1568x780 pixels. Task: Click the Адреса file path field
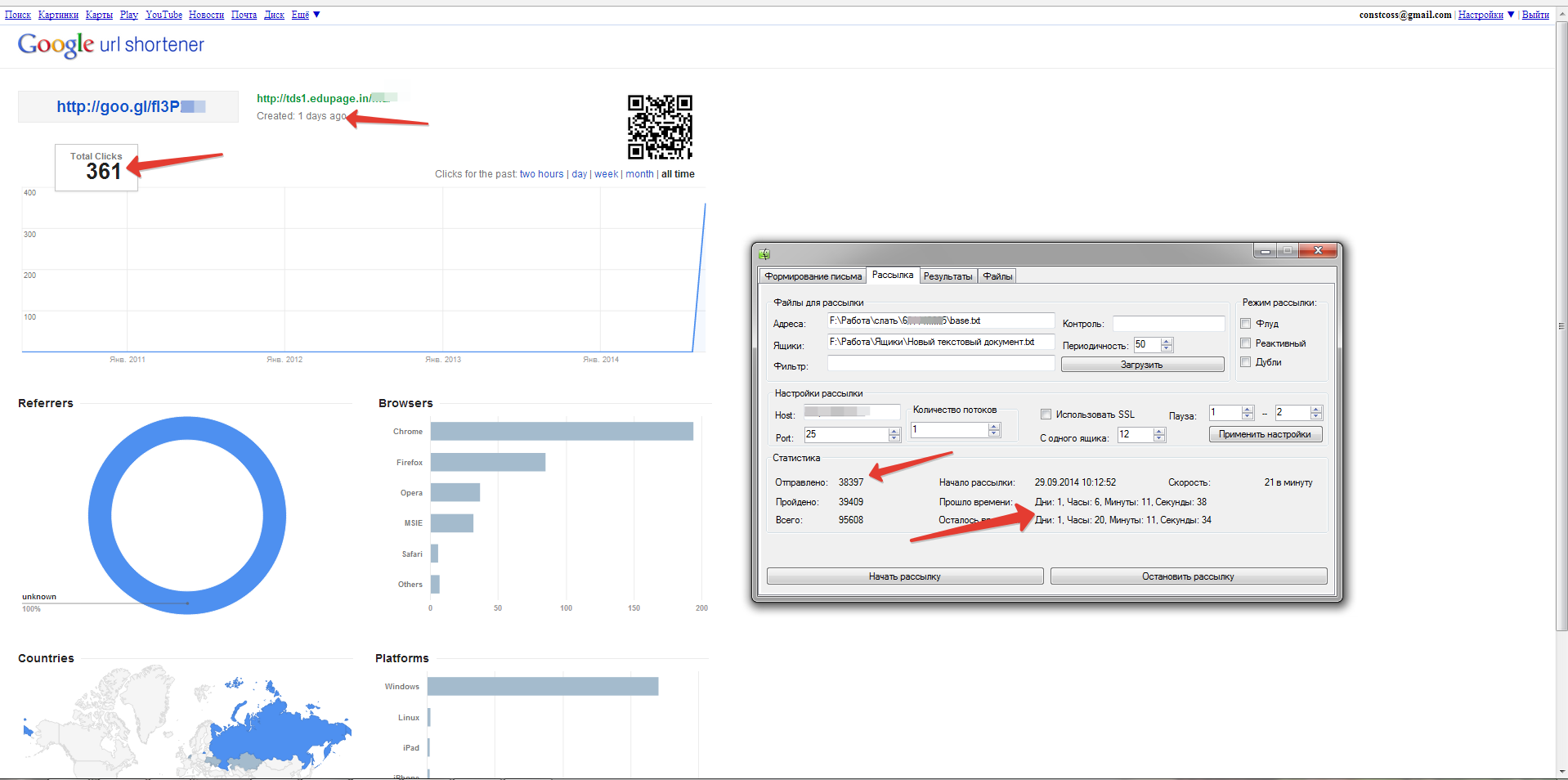point(941,321)
